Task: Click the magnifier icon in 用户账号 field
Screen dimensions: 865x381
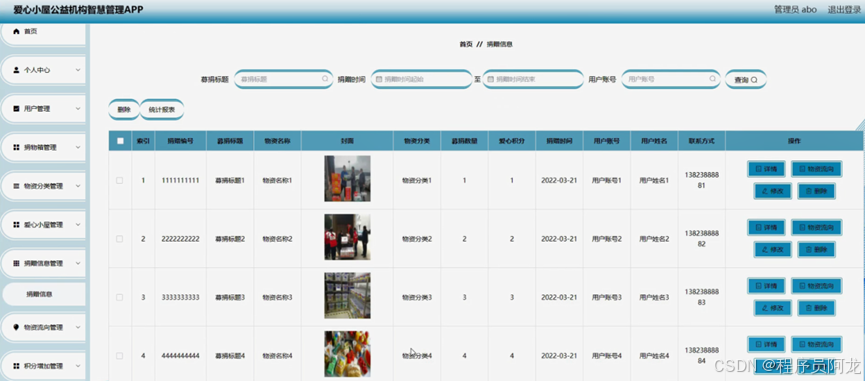Action: [712, 79]
